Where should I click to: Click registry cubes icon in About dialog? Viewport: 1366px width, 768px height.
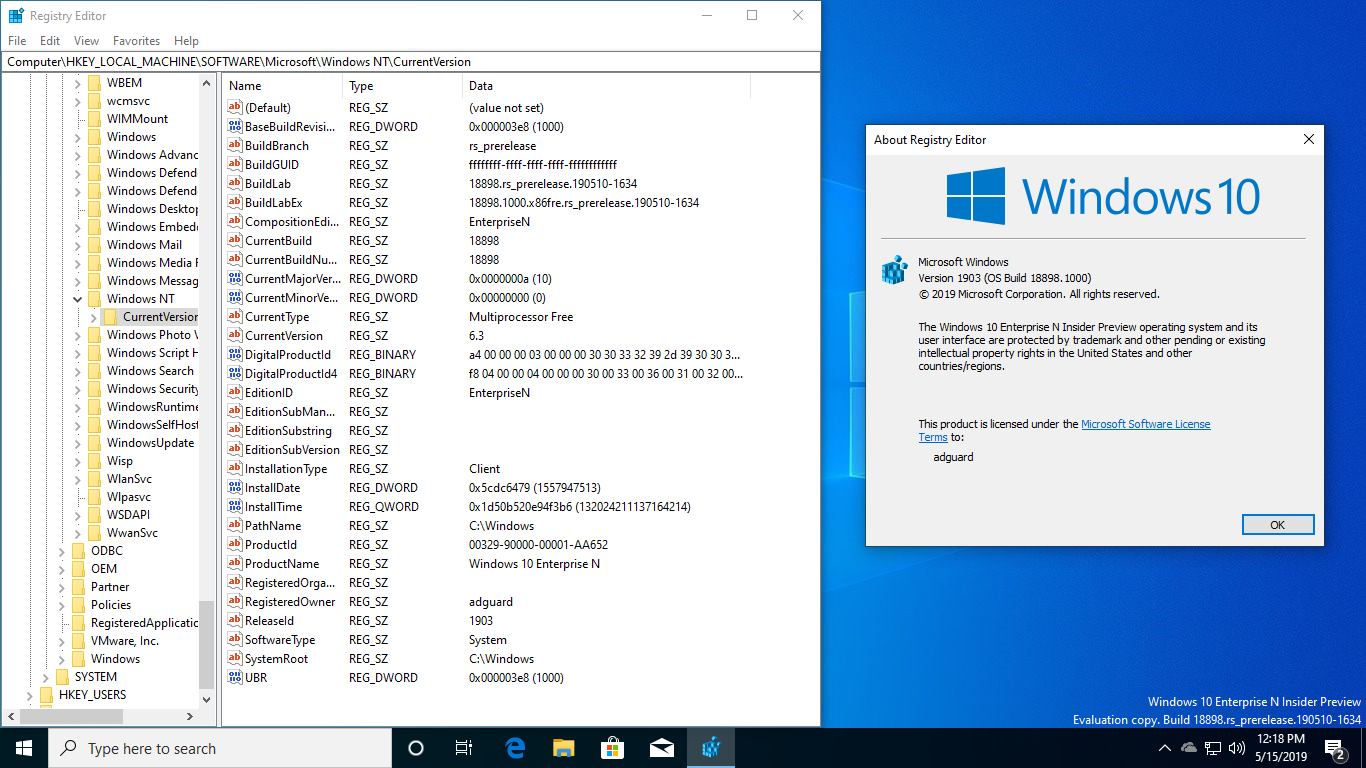pos(893,270)
